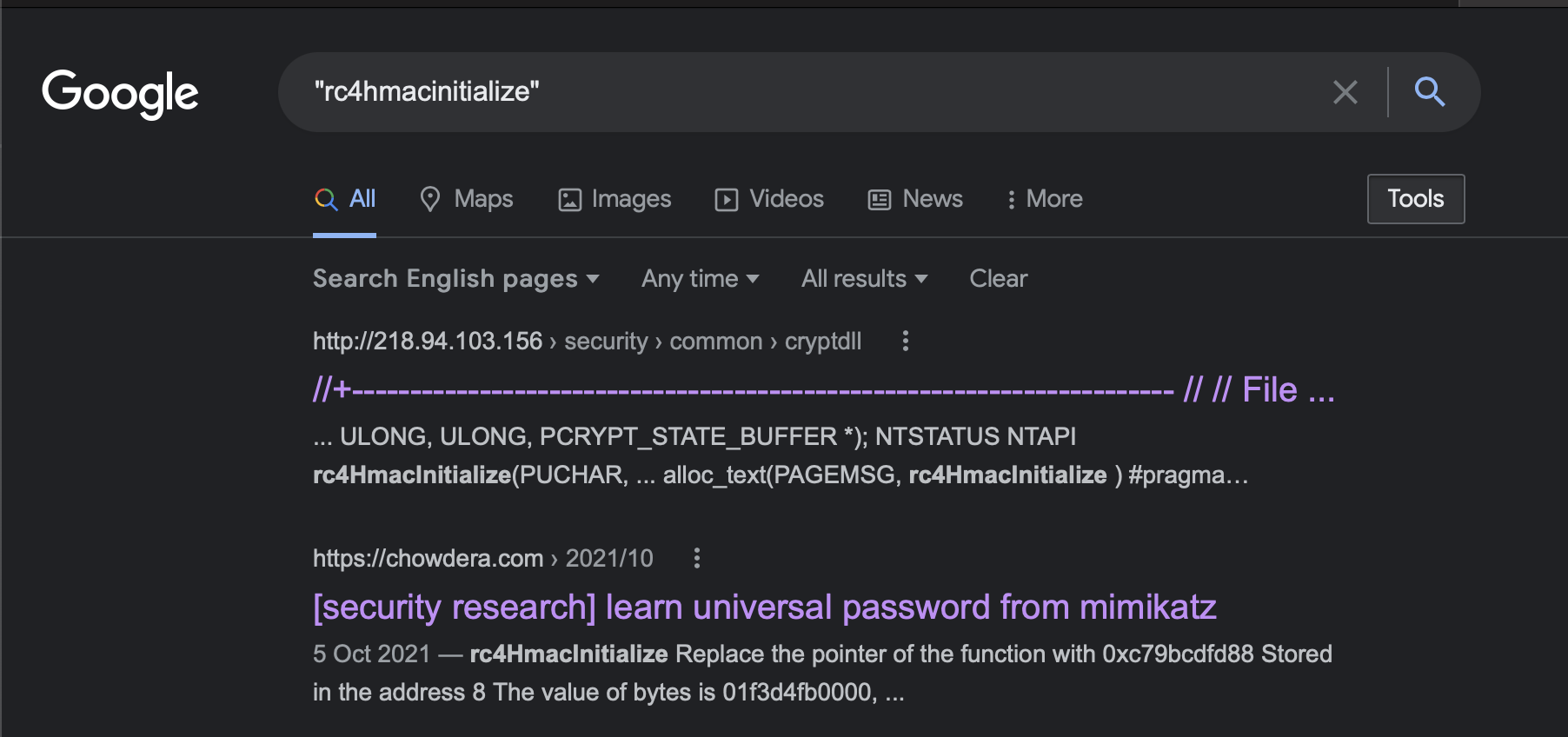Open the Videos results tab
The image size is (1568, 737).
[x=769, y=199]
